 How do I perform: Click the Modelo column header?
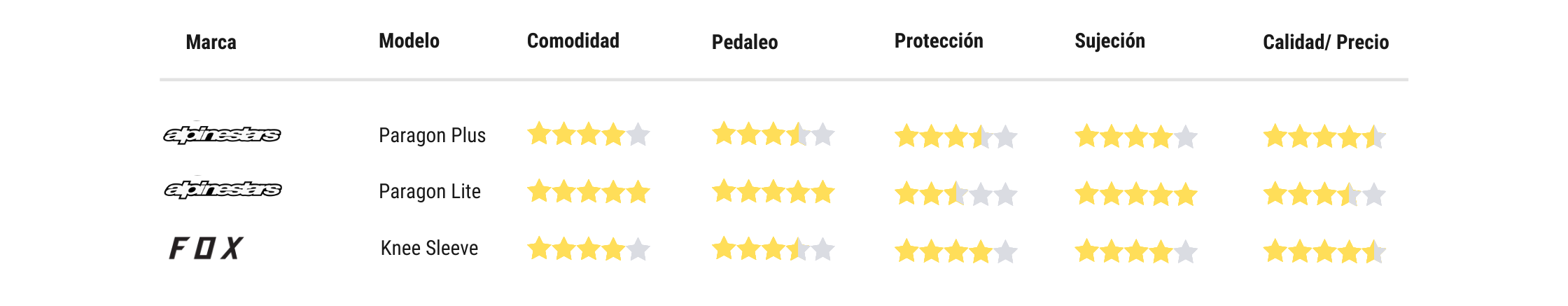tap(409, 41)
